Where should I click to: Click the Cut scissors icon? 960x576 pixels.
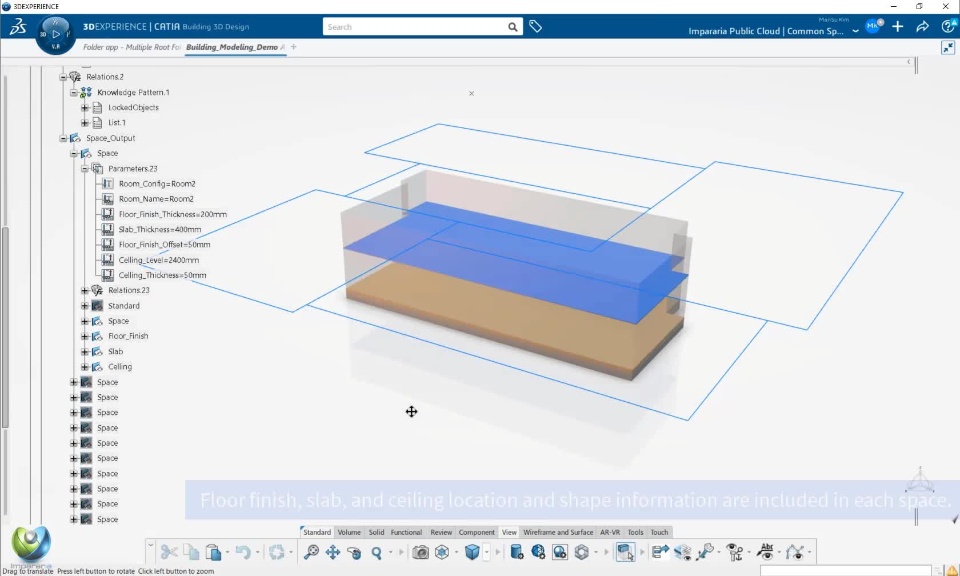[x=169, y=552]
